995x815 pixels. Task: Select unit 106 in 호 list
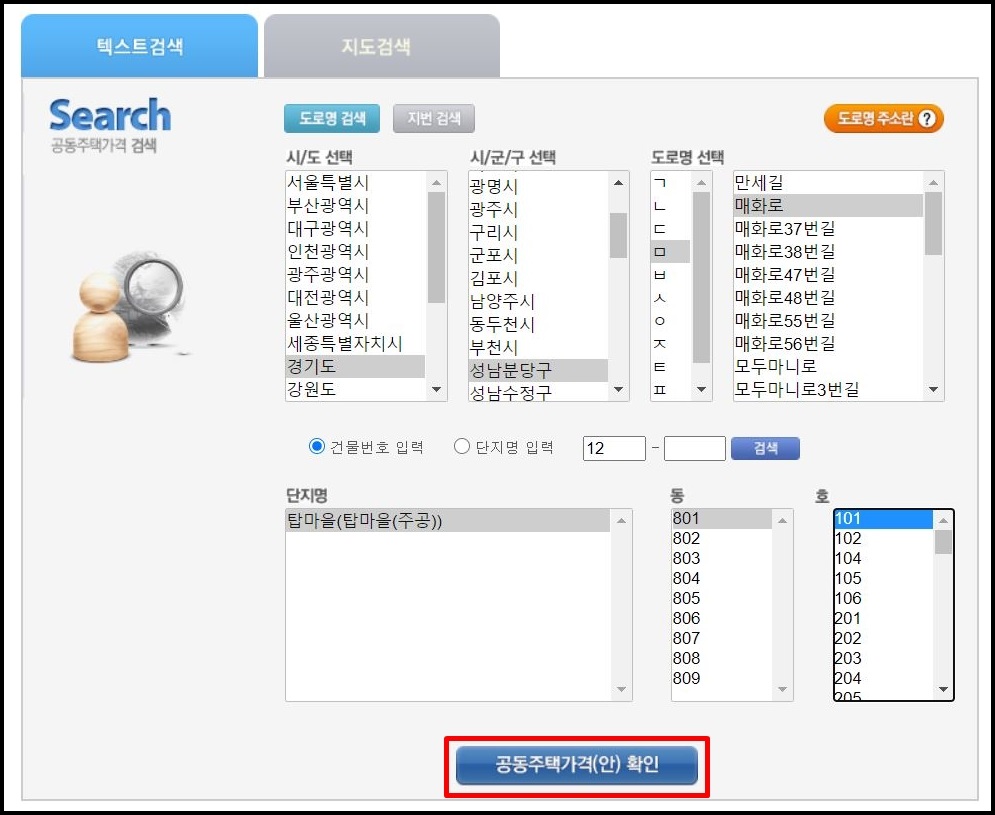click(883, 599)
